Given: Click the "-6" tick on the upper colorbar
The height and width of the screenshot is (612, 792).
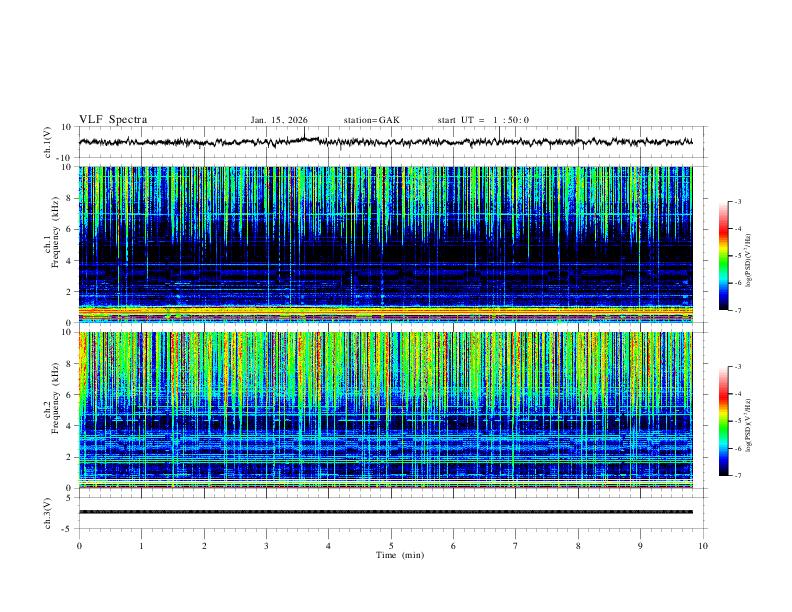Looking at the screenshot, I should click(x=737, y=283).
